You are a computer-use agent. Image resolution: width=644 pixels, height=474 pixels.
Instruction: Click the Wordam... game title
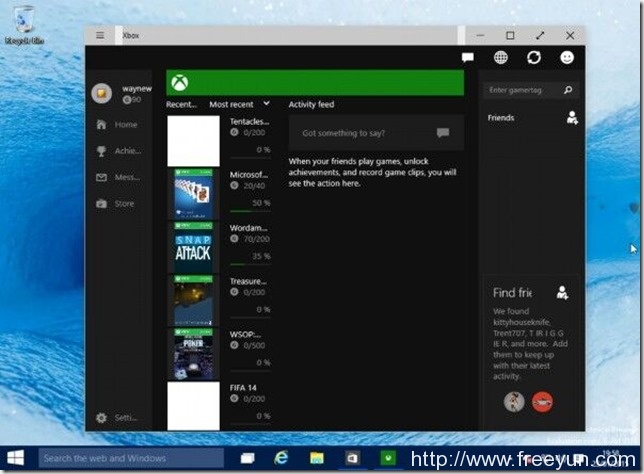tap(248, 228)
